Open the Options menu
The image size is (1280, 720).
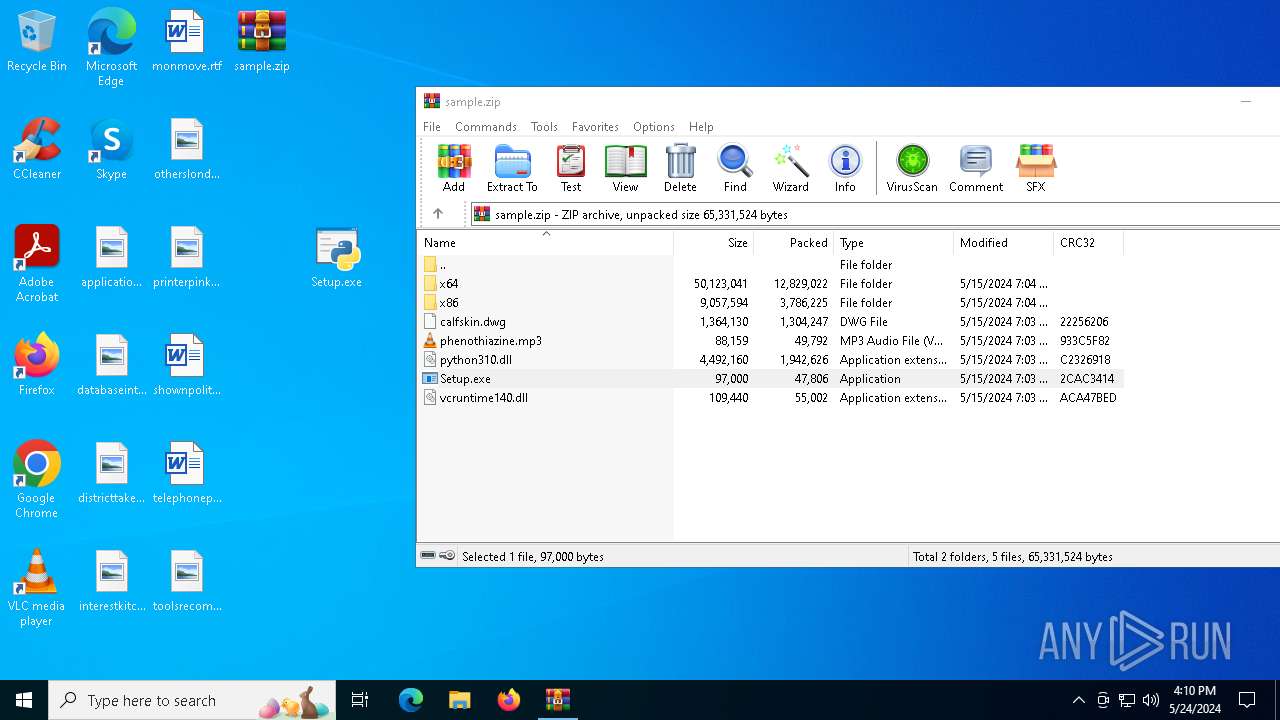[654, 127]
